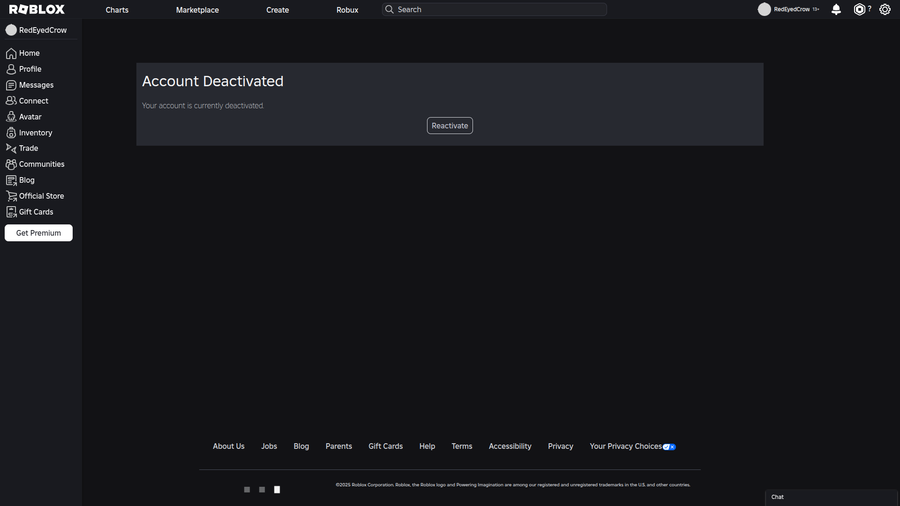Open the Robux tab
The image size is (900, 506).
[347, 10]
